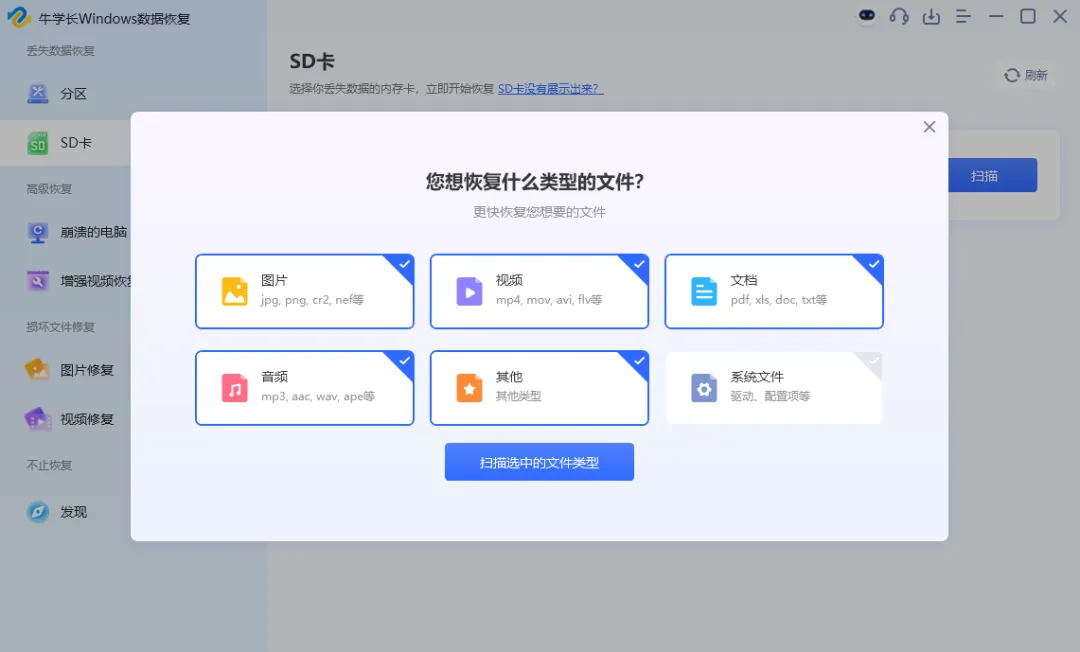Screen dimensions: 1080x652
Task: Click the 丢失数据恢复 section label
Action: point(61,51)
